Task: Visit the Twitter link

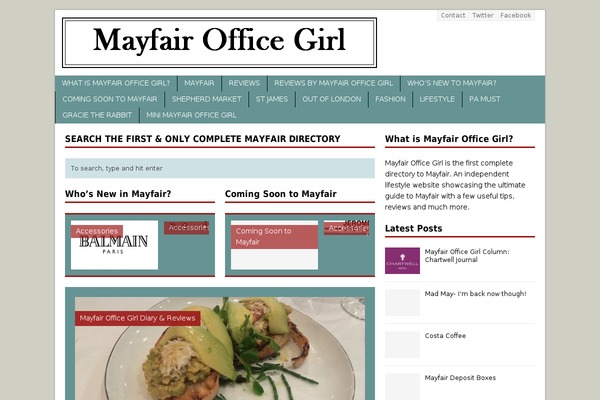Action: [483, 15]
